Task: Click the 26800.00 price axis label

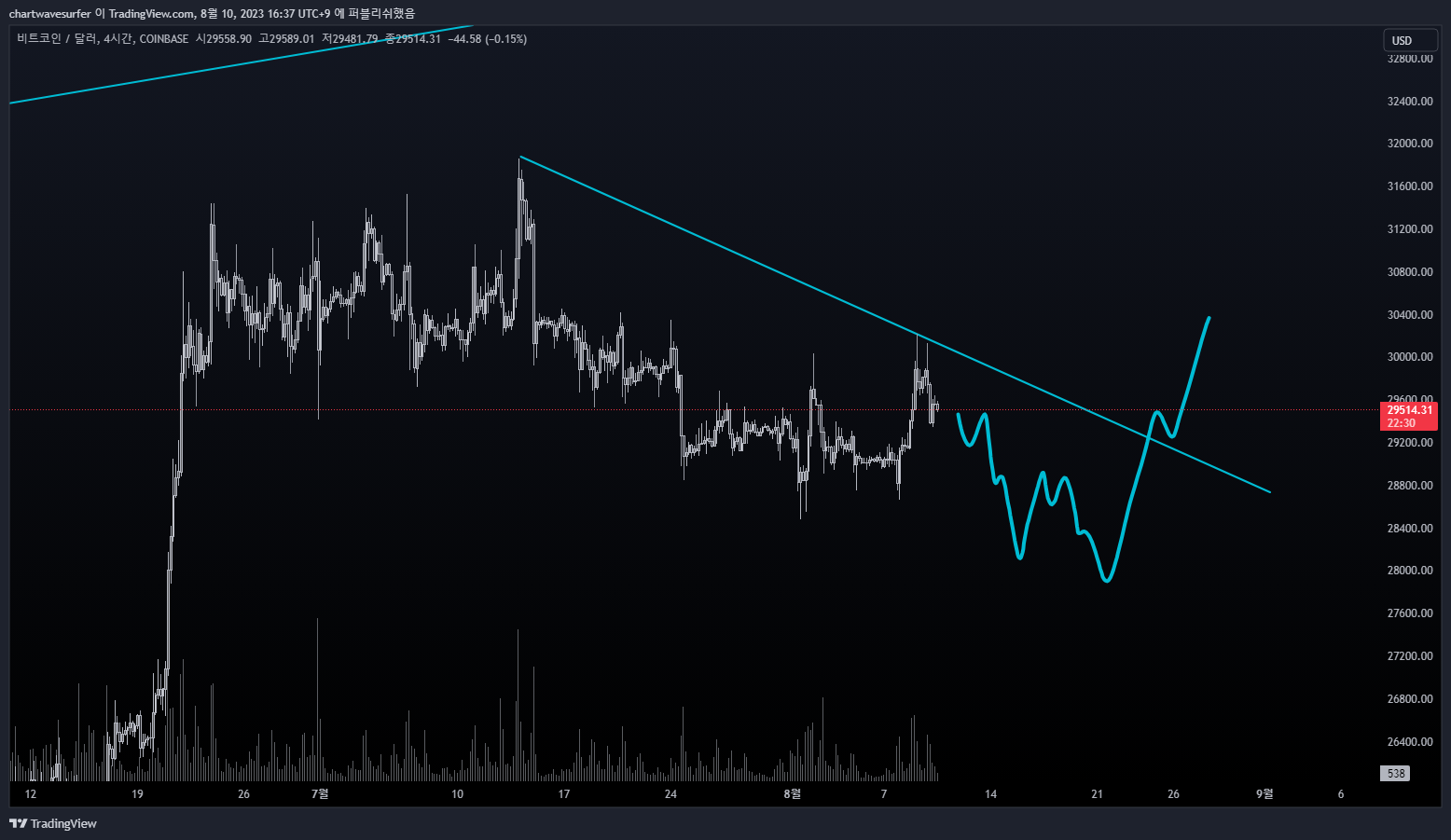Action: [1410, 699]
